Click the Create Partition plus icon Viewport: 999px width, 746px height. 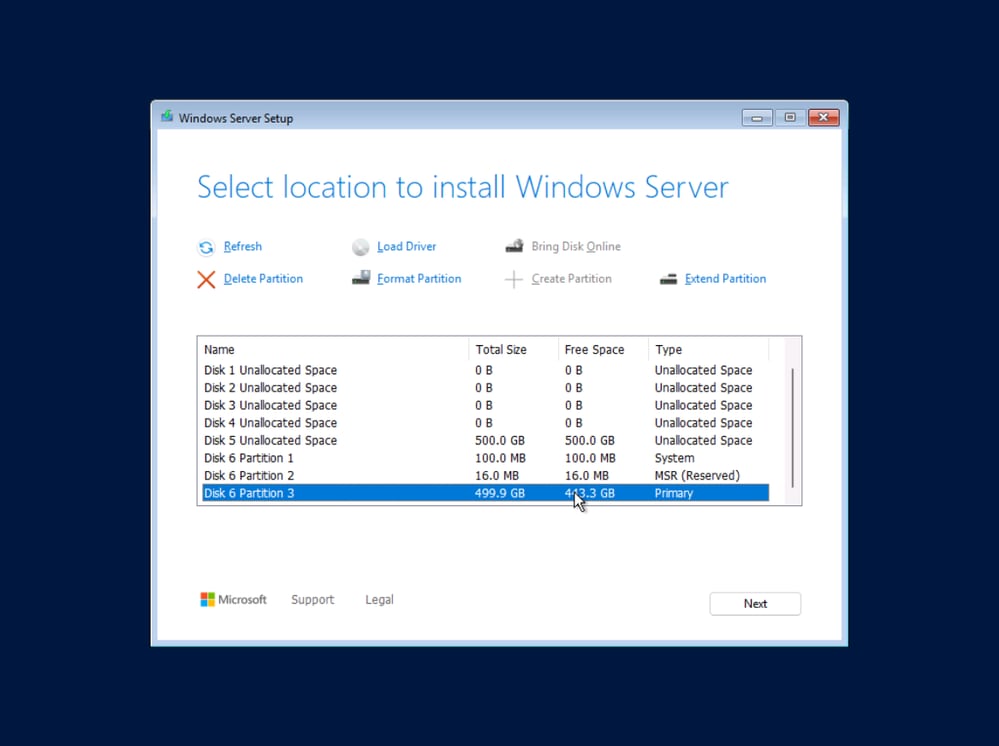pos(511,278)
